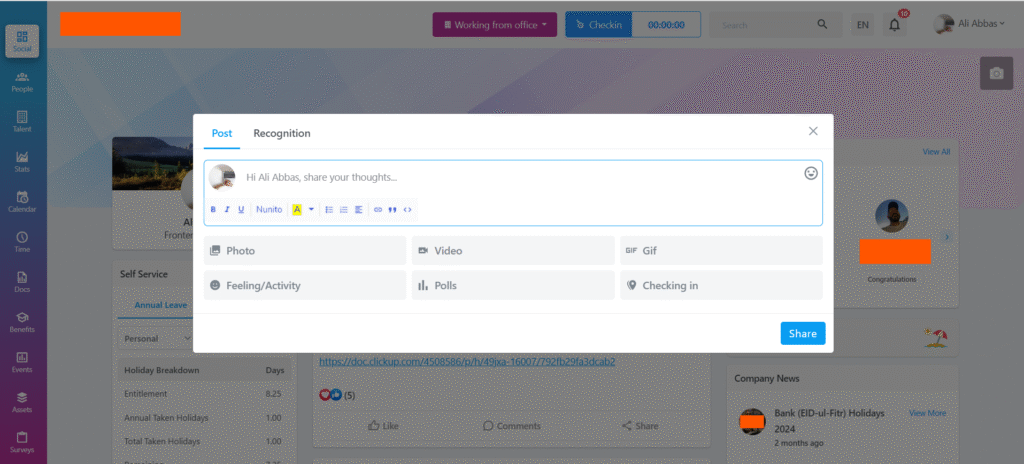Image resolution: width=1024 pixels, height=464 pixels.
Task: Open the Nunito font dropdown
Action: pyautogui.click(x=269, y=210)
